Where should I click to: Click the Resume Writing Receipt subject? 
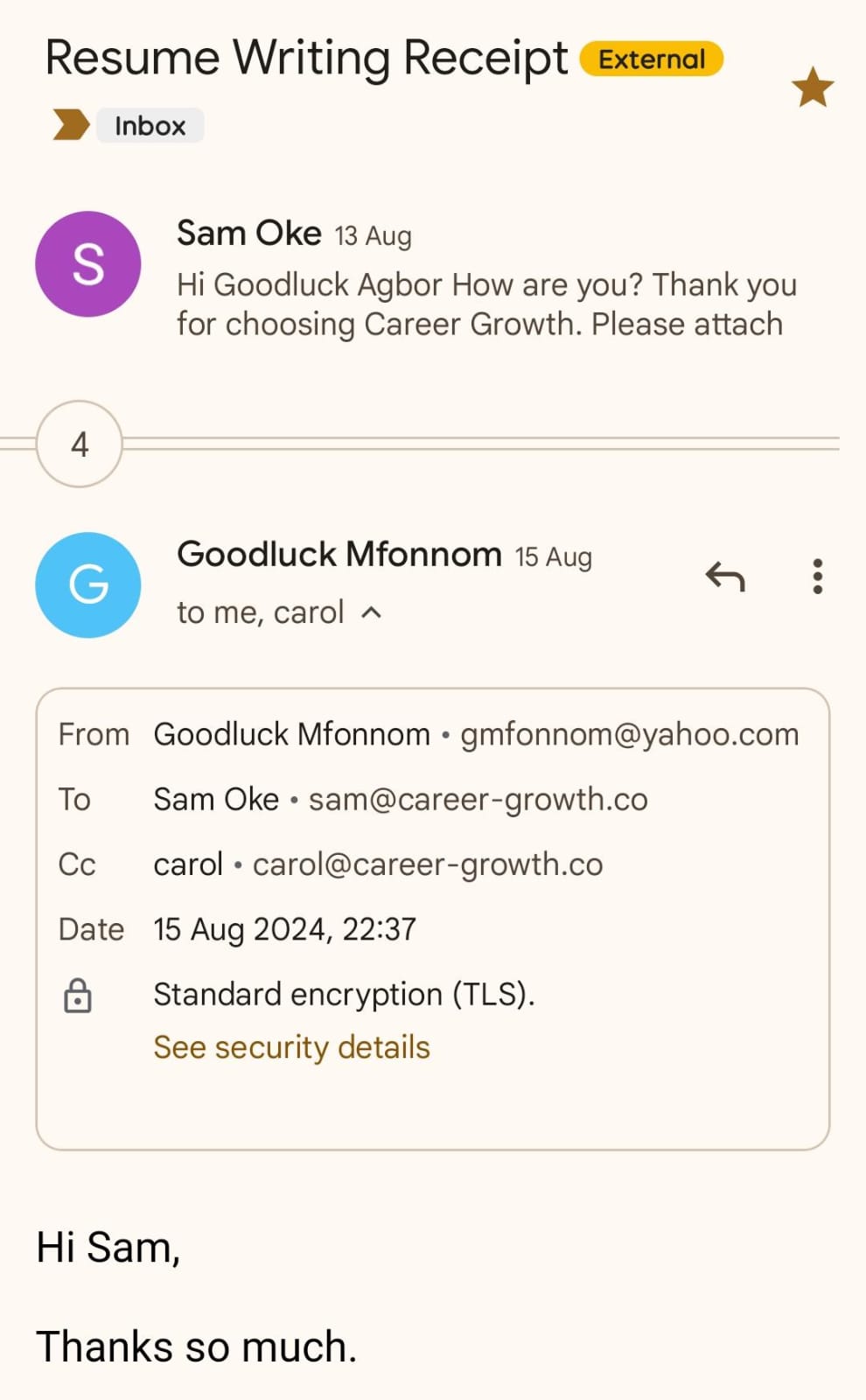pyautogui.click(x=306, y=58)
